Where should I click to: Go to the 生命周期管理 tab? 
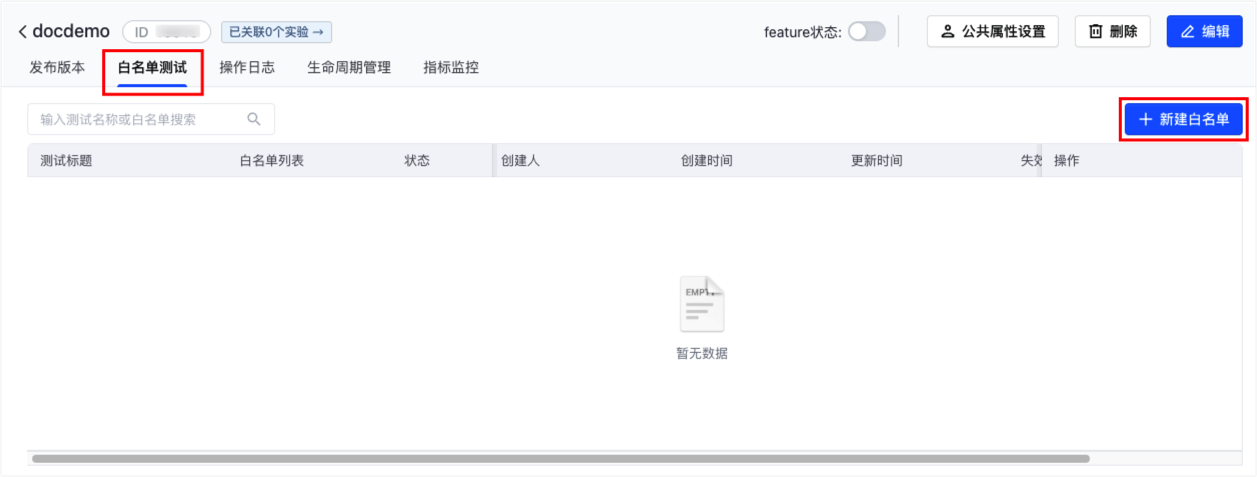click(x=349, y=68)
